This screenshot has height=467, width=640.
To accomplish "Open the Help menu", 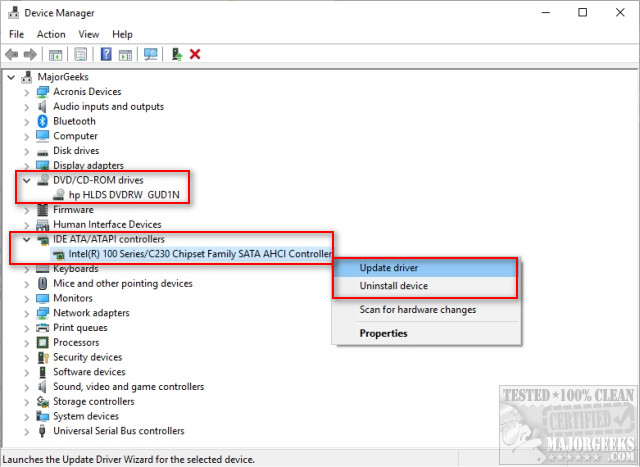I will [x=122, y=34].
